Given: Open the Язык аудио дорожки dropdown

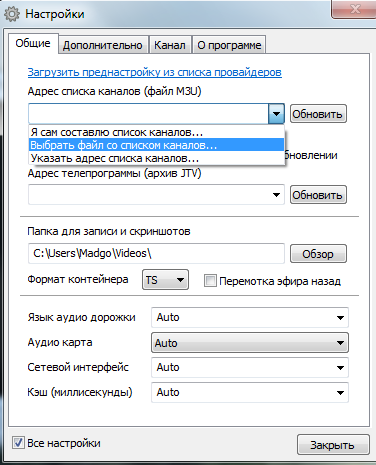Looking at the screenshot, I should click(x=250, y=317).
